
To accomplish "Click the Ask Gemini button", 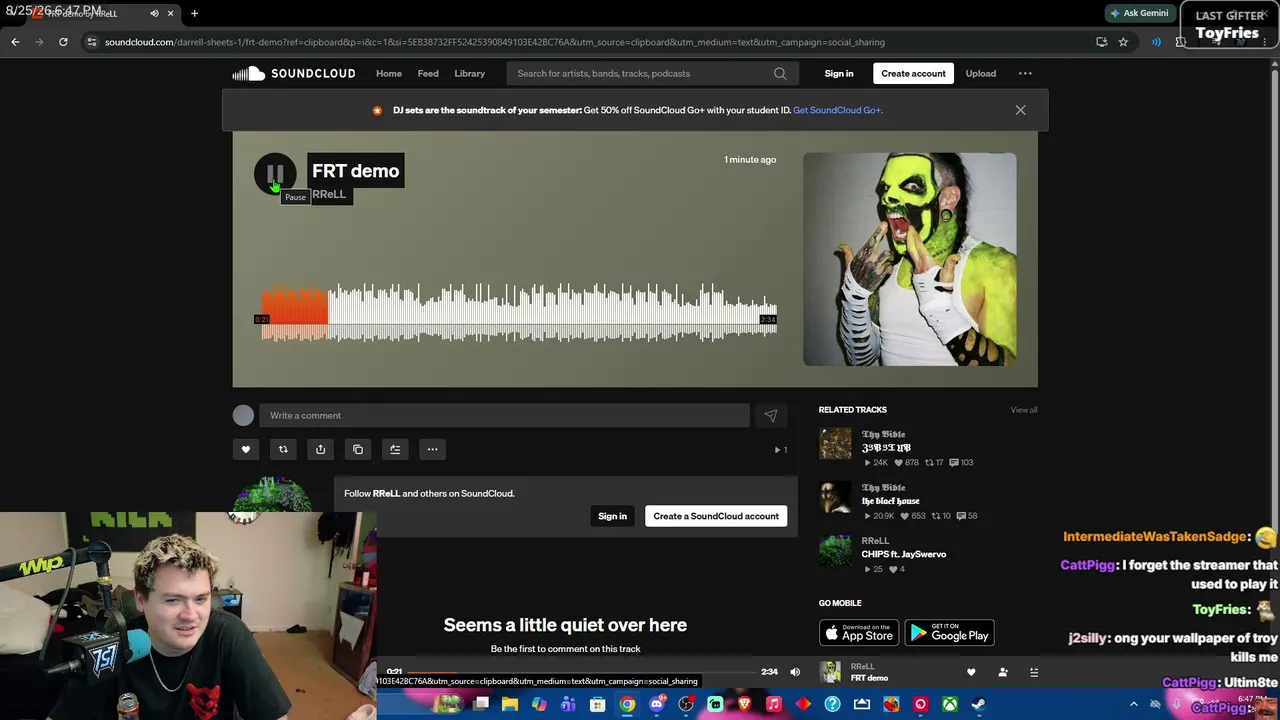I will (1139, 13).
